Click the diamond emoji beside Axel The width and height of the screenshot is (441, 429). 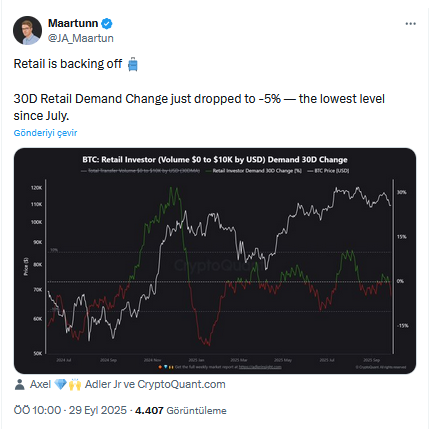tap(60, 384)
